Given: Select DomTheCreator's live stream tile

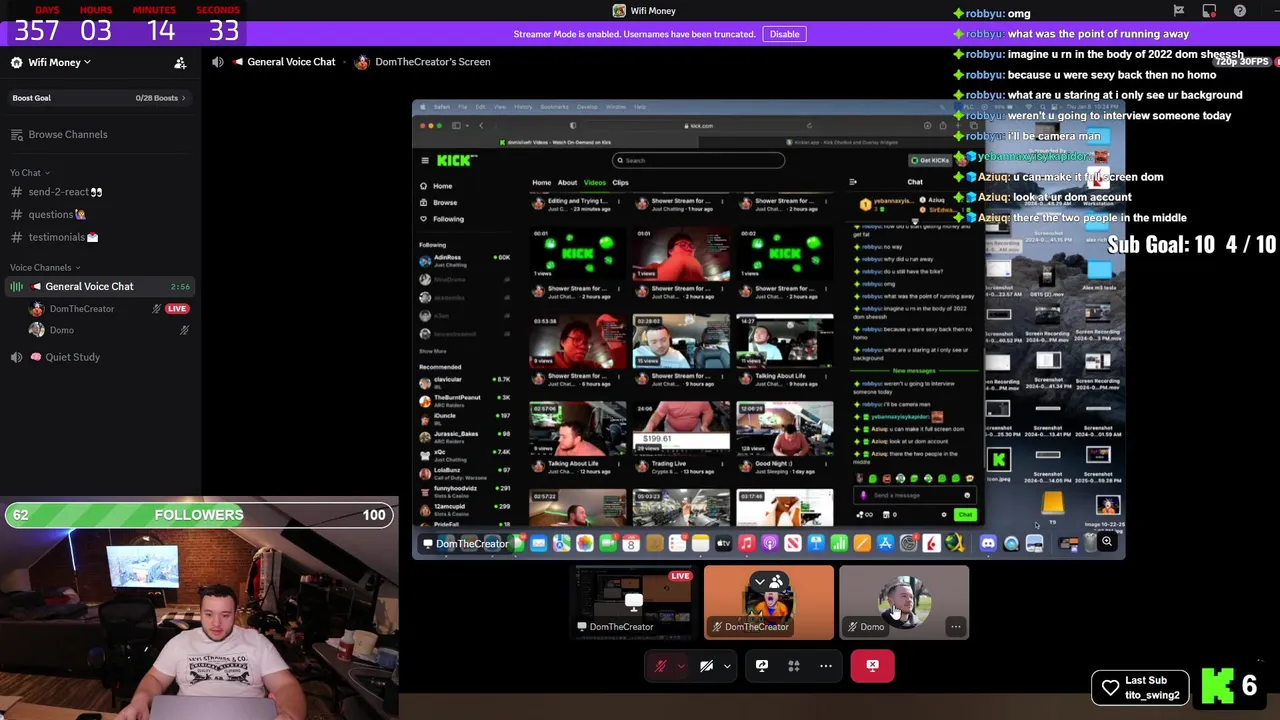Looking at the screenshot, I should [x=633, y=602].
